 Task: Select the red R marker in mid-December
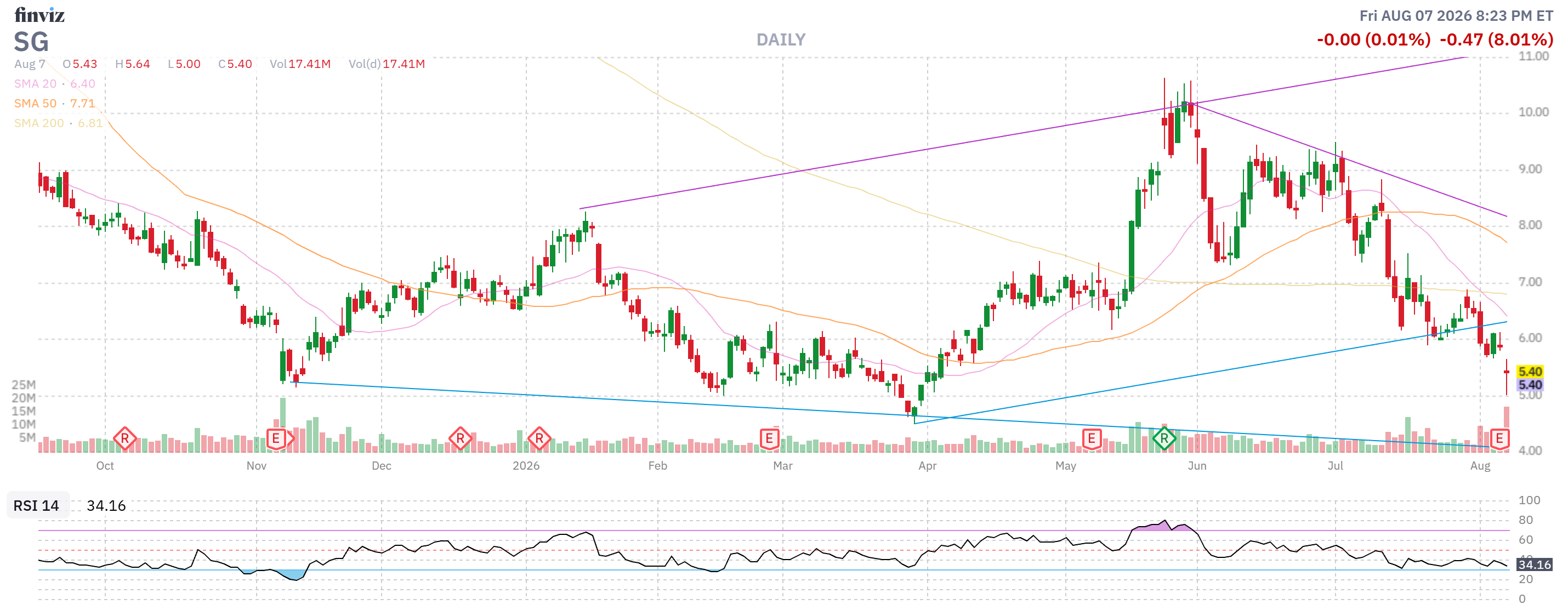tap(460, 438)
